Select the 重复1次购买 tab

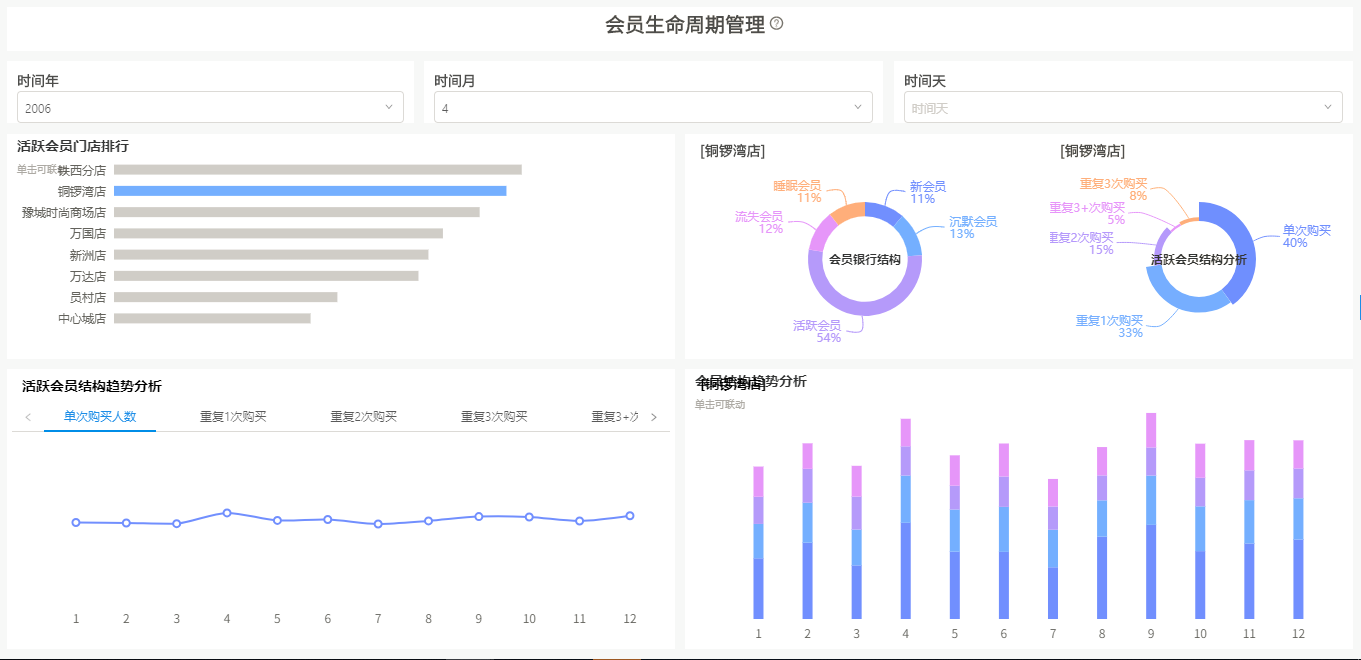click(233, 417)
